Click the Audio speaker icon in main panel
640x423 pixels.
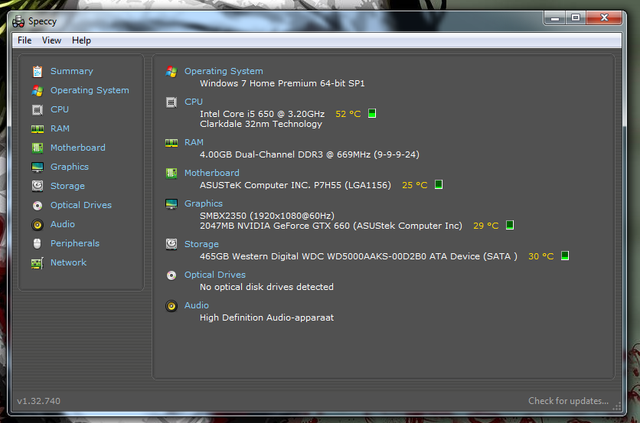pos(171,306)
